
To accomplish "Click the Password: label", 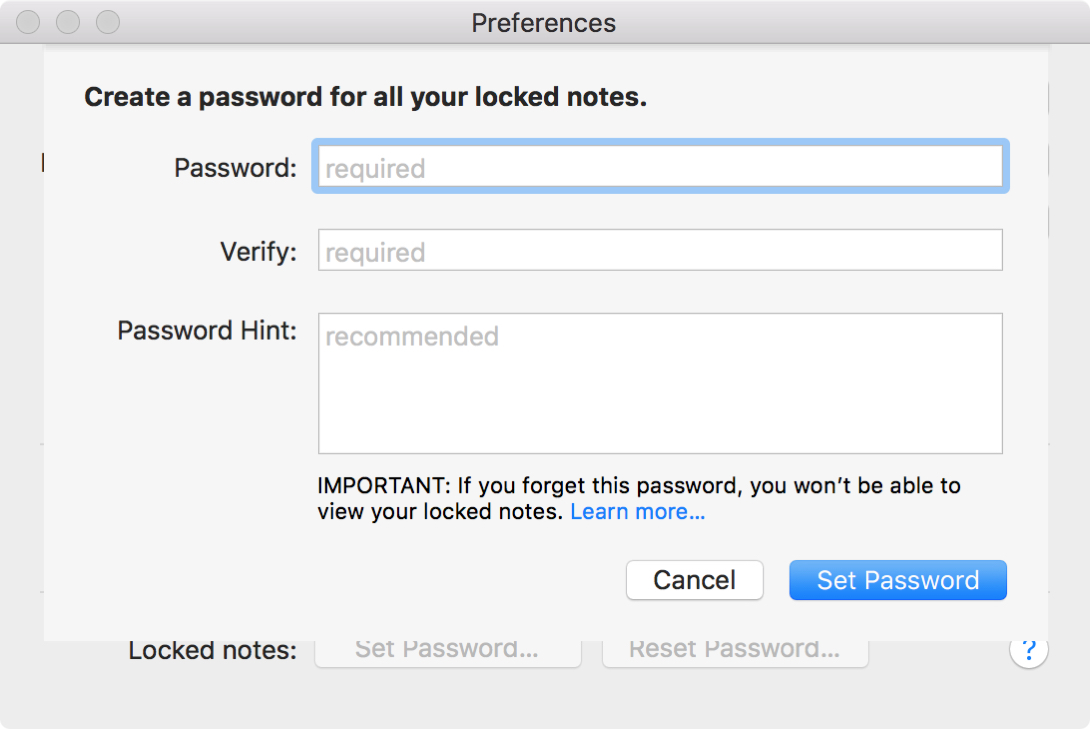I will click(234, 168).
